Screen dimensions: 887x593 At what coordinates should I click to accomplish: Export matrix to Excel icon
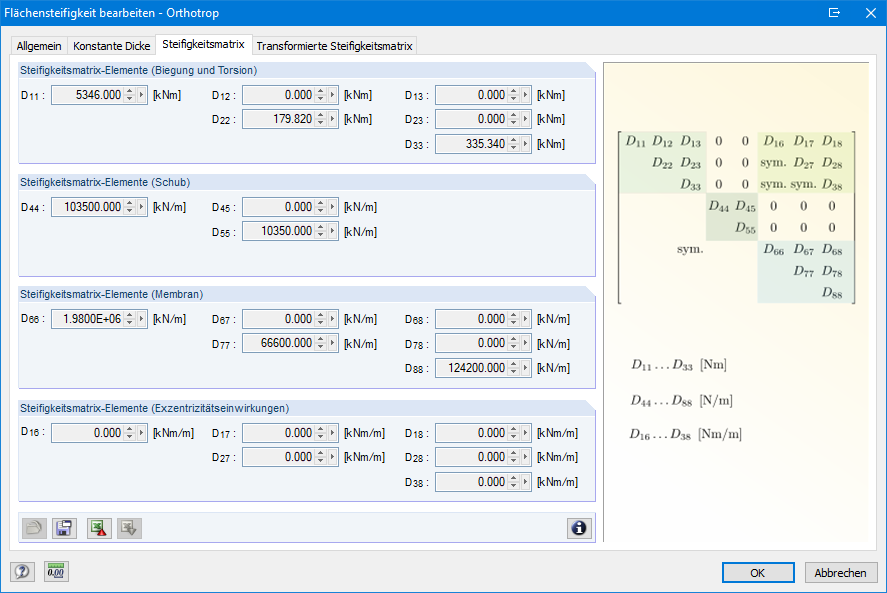click(99, 528)
